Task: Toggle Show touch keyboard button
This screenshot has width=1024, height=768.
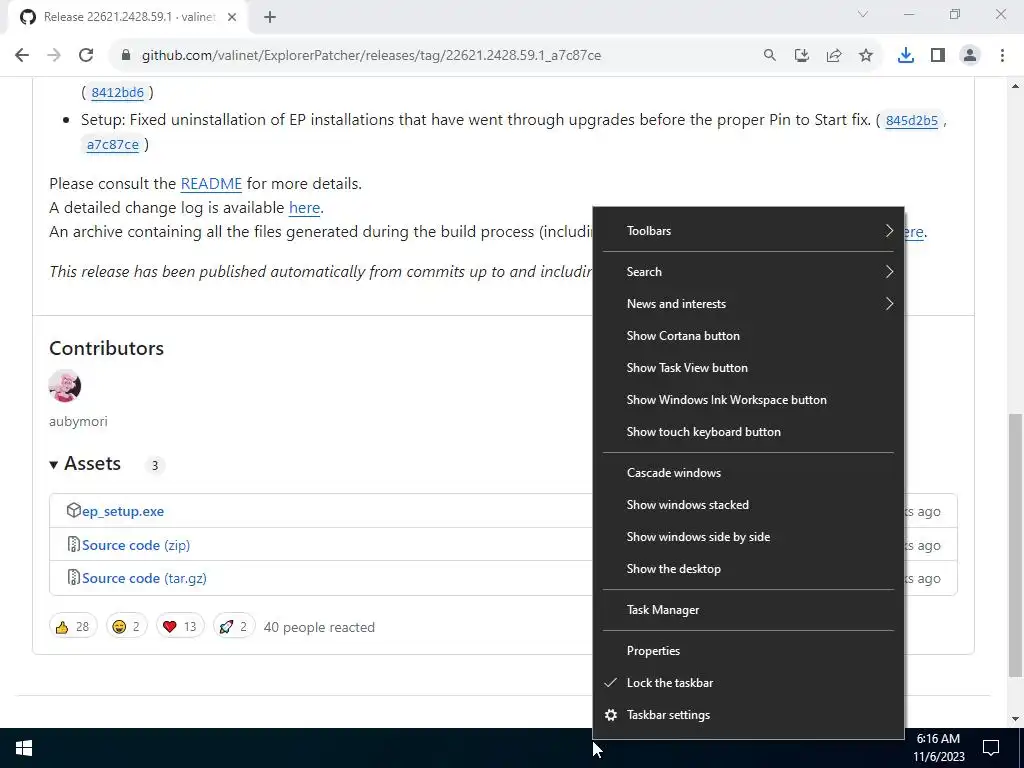Action: 748,432
